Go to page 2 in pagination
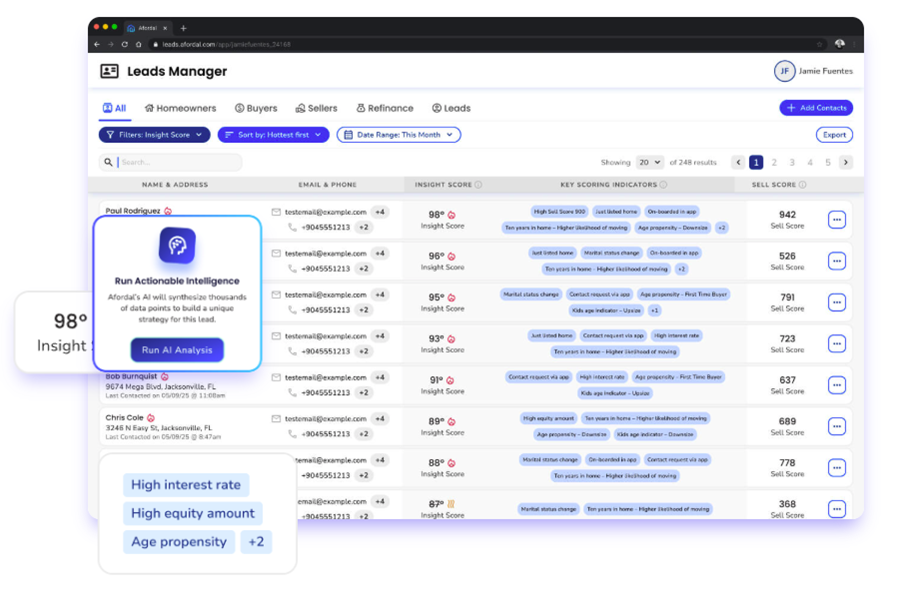900x594 pixels. [x=774, y=162]
